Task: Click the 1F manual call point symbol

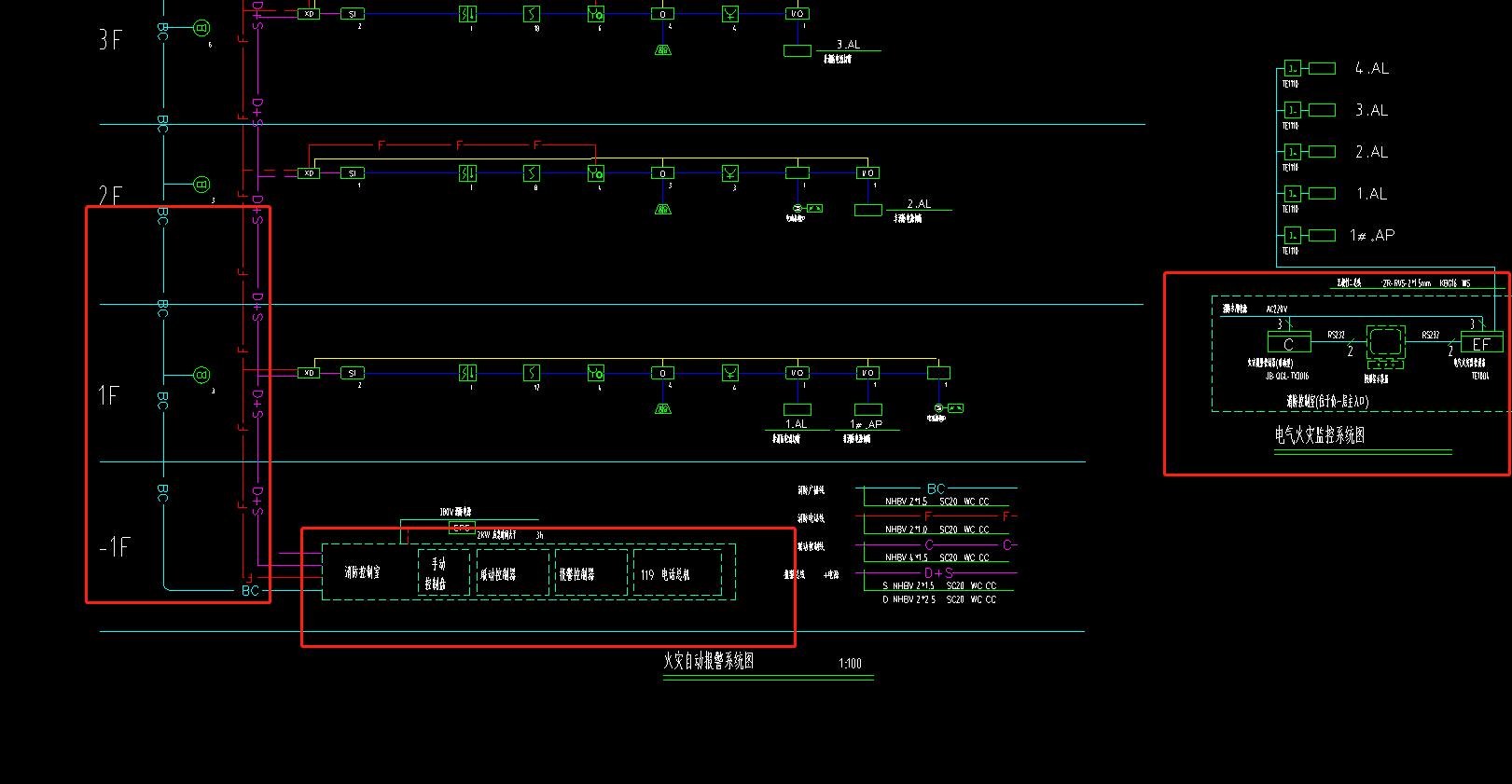Action: click(x=596, y=373)
